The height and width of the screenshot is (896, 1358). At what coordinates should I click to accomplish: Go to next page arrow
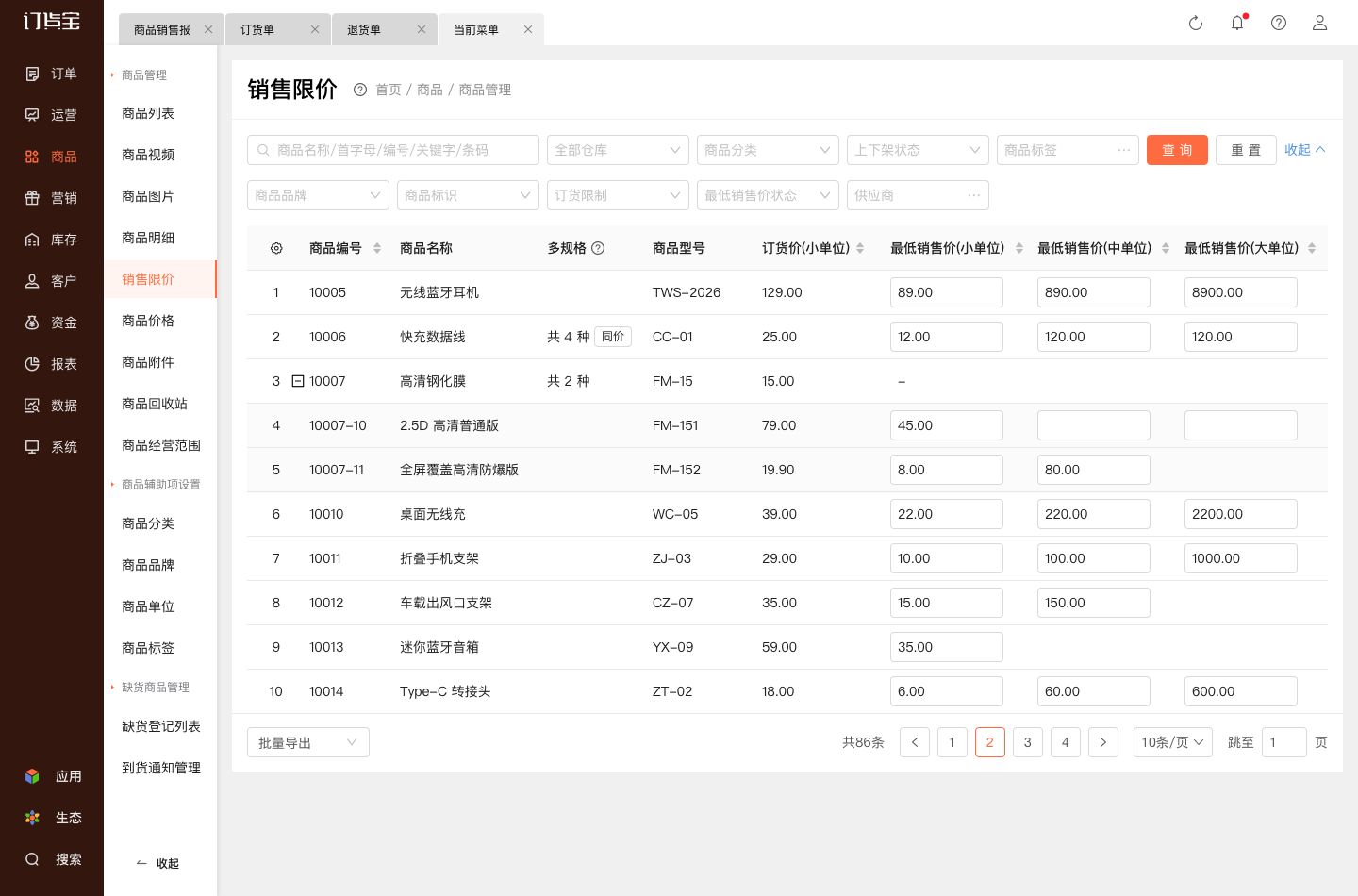[1103, 742]
